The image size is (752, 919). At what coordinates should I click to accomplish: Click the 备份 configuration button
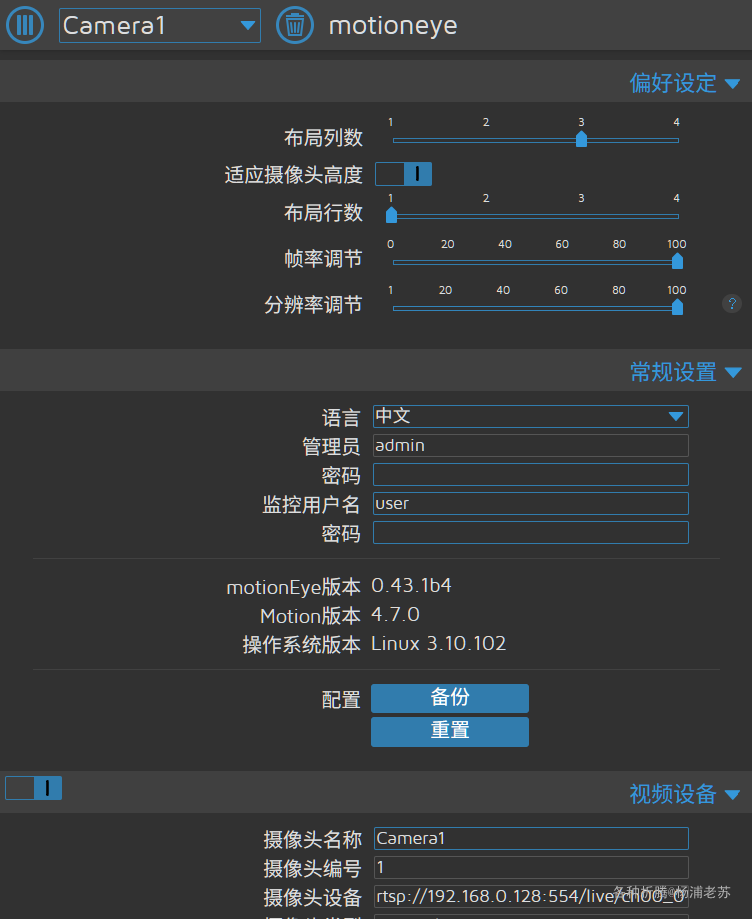point(450,698)
